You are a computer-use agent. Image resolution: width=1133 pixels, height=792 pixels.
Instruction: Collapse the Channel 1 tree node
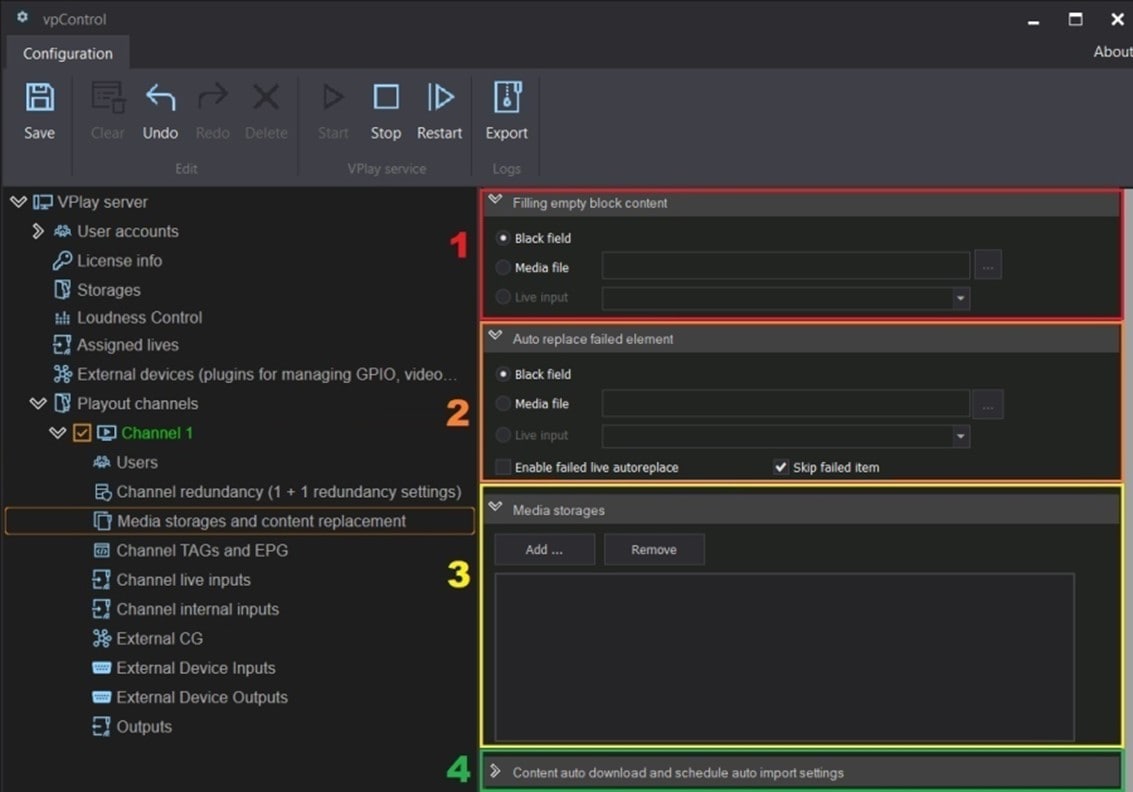(58, 433)
